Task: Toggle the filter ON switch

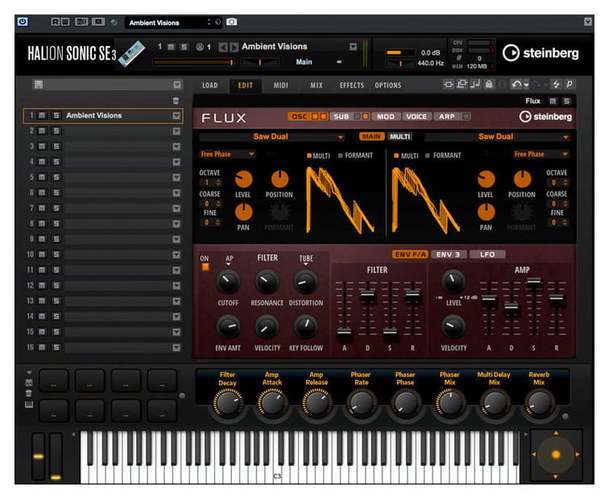Action: 205,267
